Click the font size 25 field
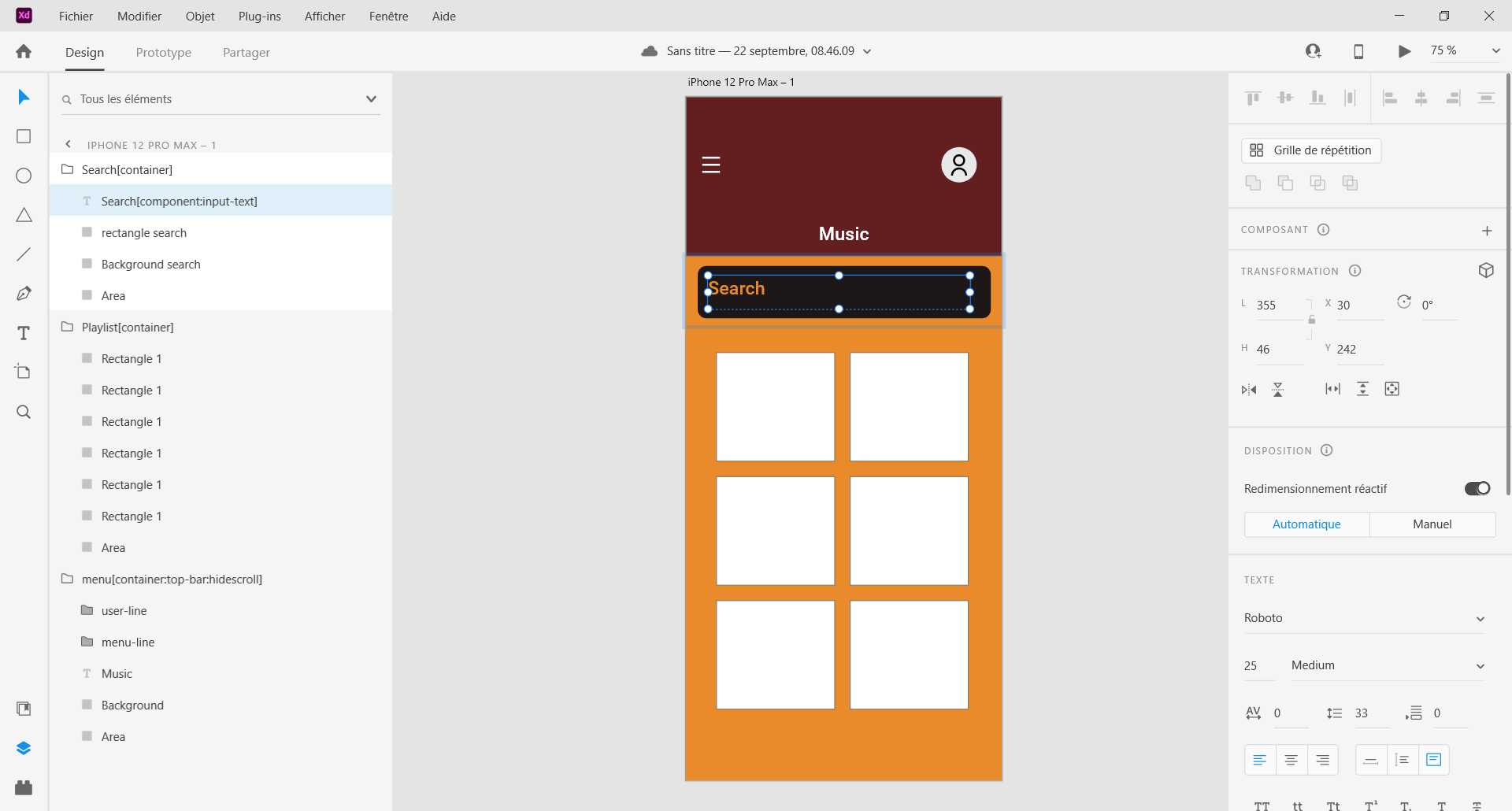Viewport: 1512px width, 811px height. (1258, 666)
